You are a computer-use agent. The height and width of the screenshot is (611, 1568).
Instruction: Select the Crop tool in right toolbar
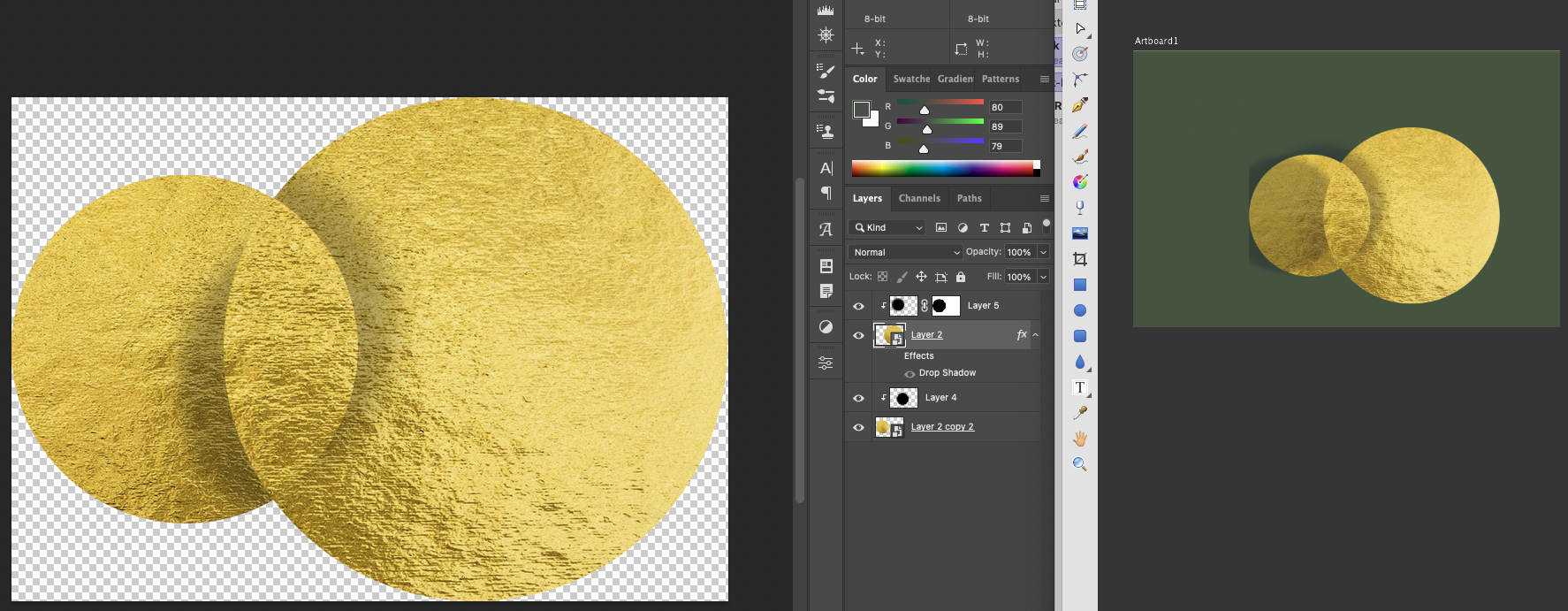click(1080, 259)
